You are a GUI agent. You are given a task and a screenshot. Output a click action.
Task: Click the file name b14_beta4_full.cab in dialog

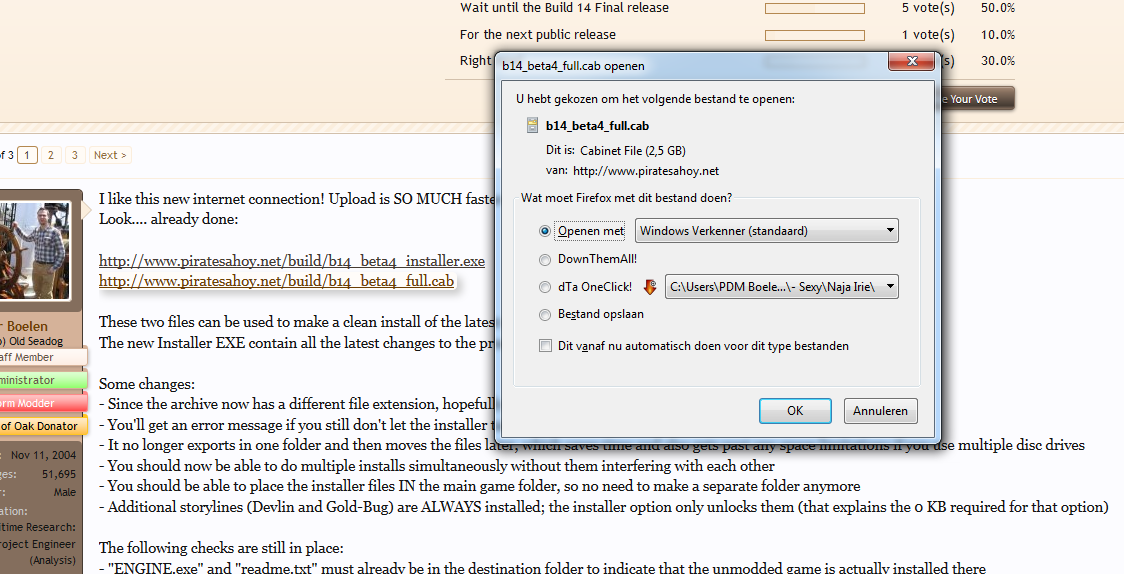(597, 125)
